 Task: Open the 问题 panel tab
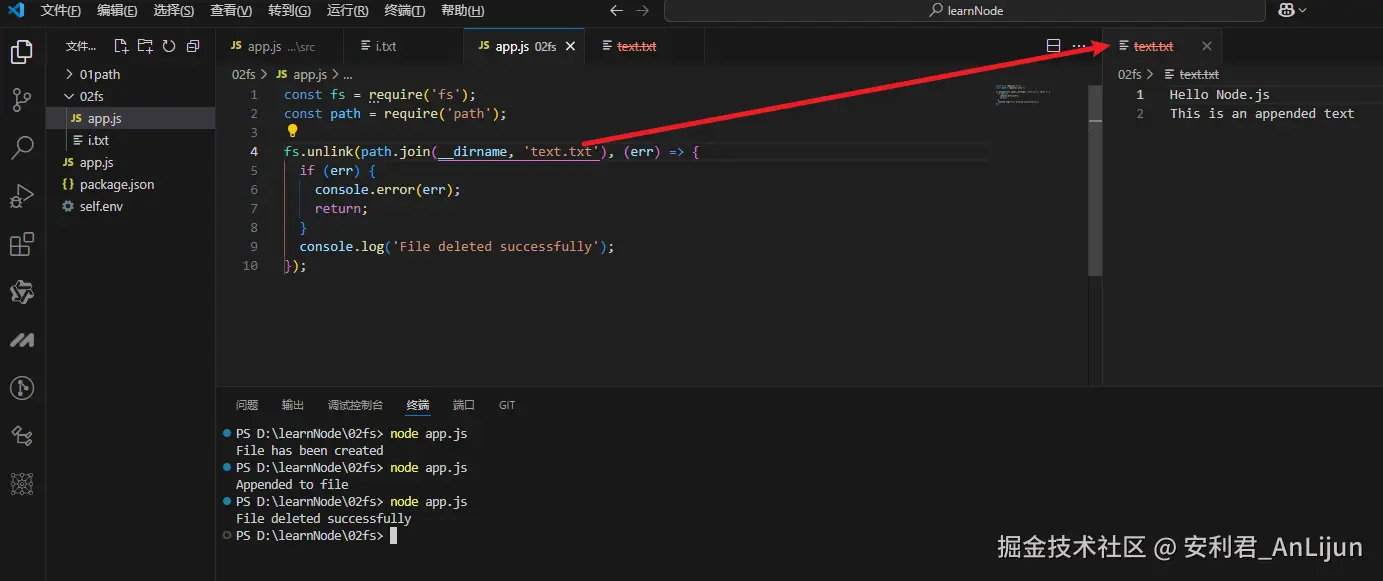[247, 405]
